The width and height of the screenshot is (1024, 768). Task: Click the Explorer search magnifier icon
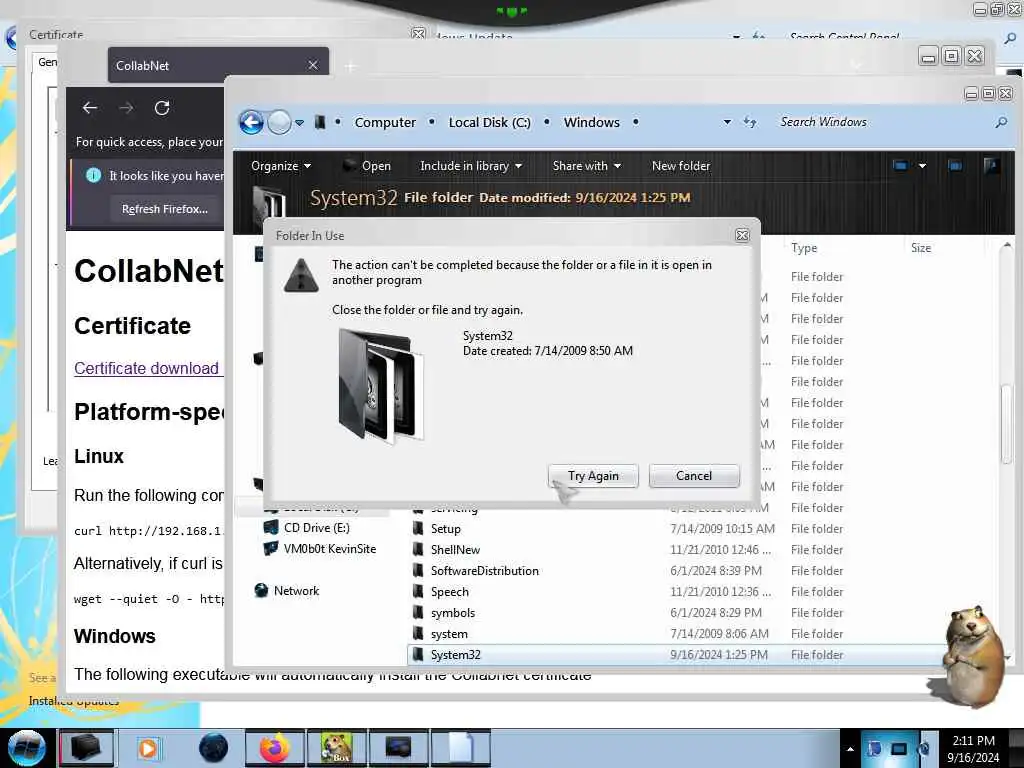click(1000, 122)
